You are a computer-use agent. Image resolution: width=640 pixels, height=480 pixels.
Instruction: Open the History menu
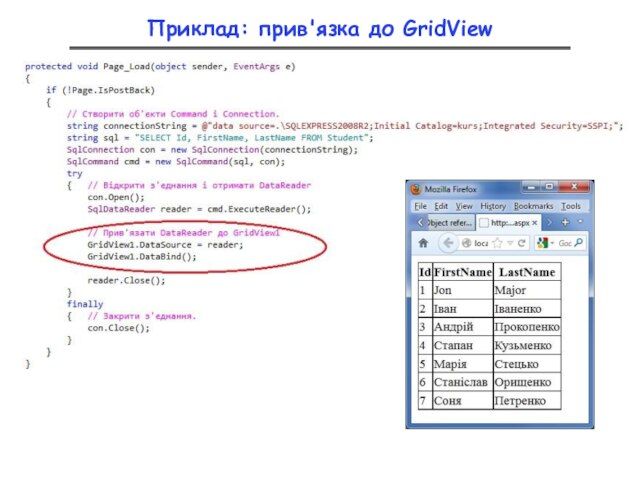(493, 205)
